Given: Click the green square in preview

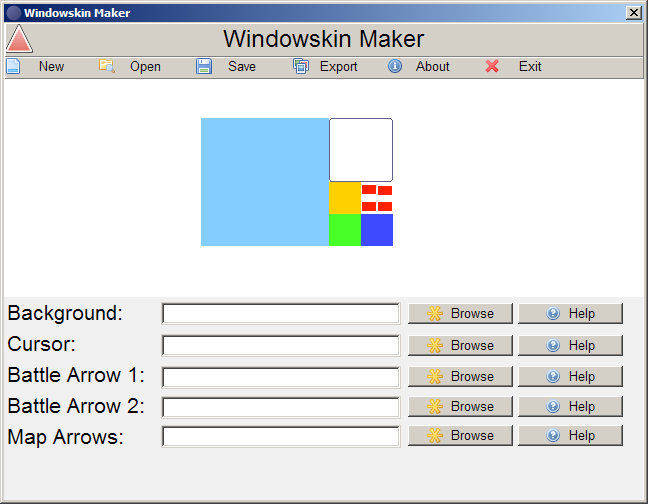Looking at the screenshot, I should [345, 230].
